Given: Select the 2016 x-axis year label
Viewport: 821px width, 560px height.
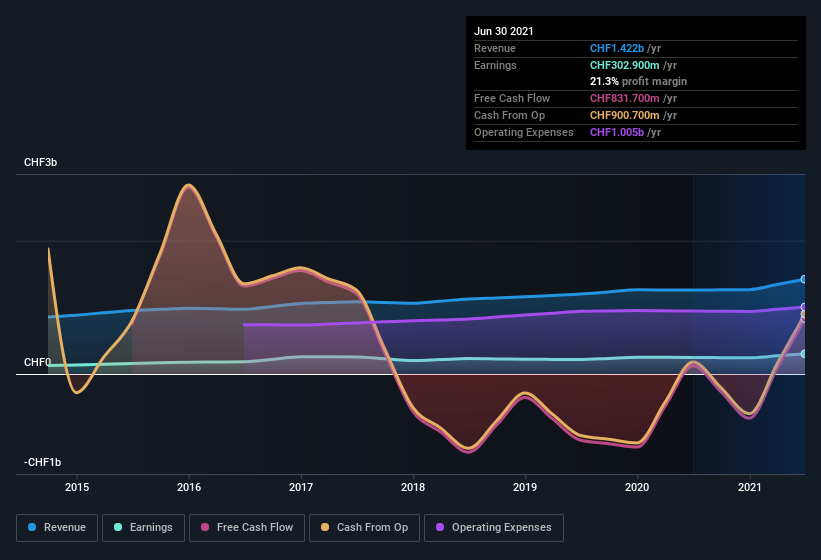Looking at the screenshot, I should click(x=189, y=487).
